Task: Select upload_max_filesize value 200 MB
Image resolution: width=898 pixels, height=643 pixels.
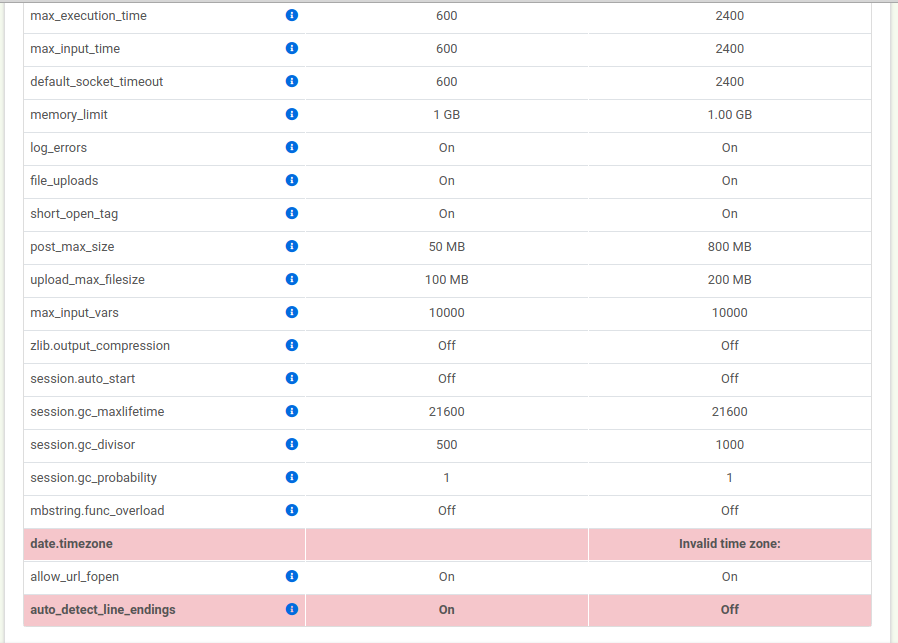Action: [730, 279]
